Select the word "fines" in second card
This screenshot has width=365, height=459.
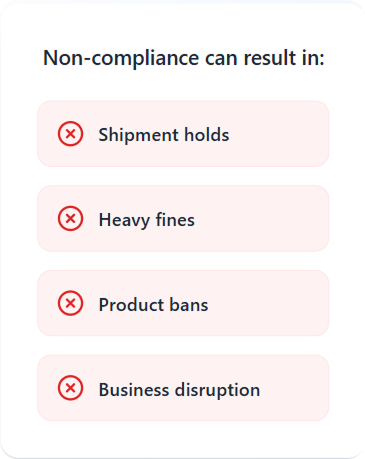(175, 220)
